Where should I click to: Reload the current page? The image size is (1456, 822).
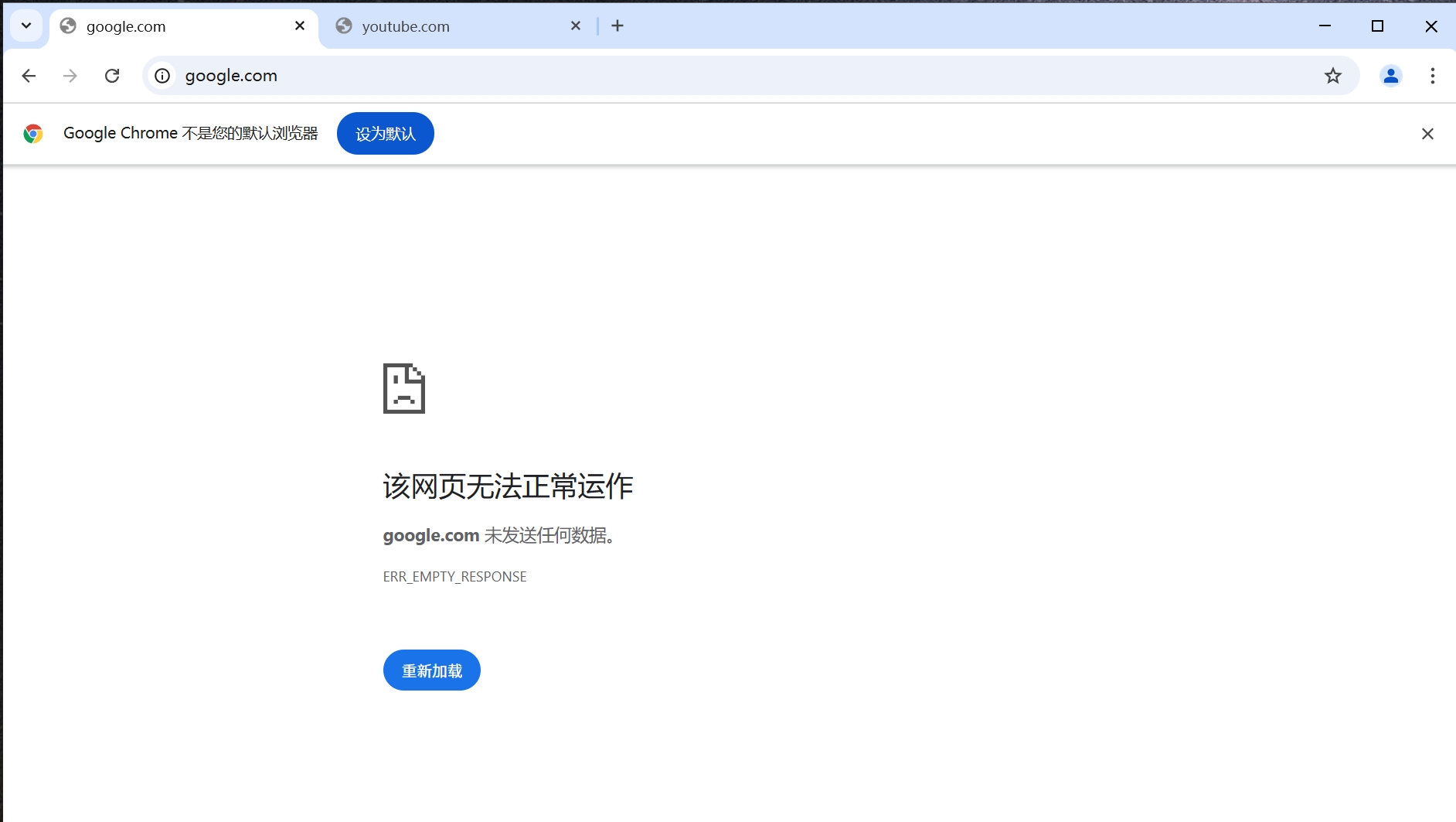coord(112,76)
